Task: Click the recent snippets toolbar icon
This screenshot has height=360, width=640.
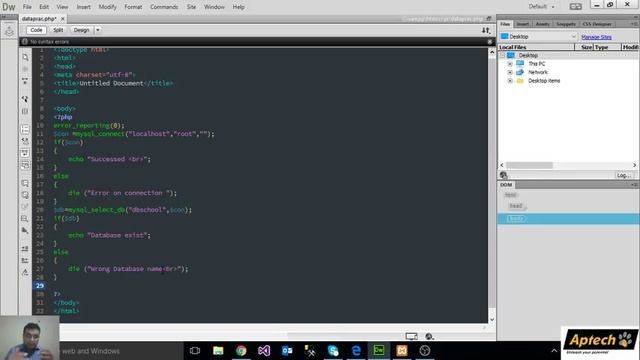Action: click(25, 219)
